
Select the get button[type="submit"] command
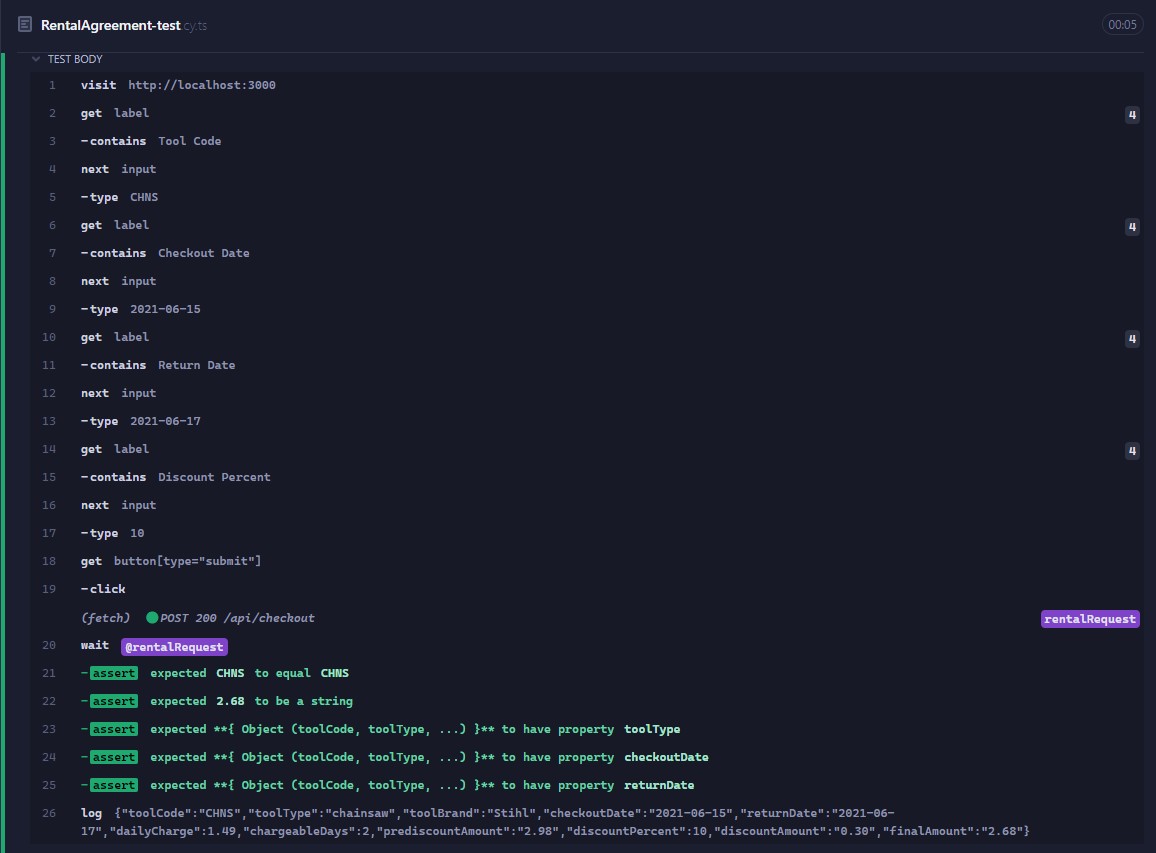[587, 562]
